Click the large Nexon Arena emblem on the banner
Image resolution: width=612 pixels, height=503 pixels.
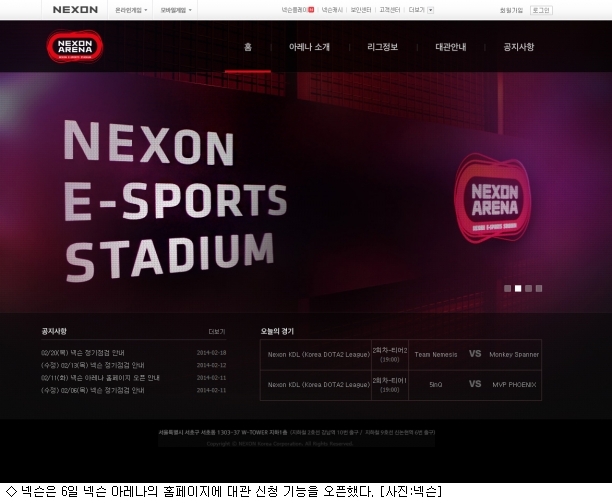point(493,198)
